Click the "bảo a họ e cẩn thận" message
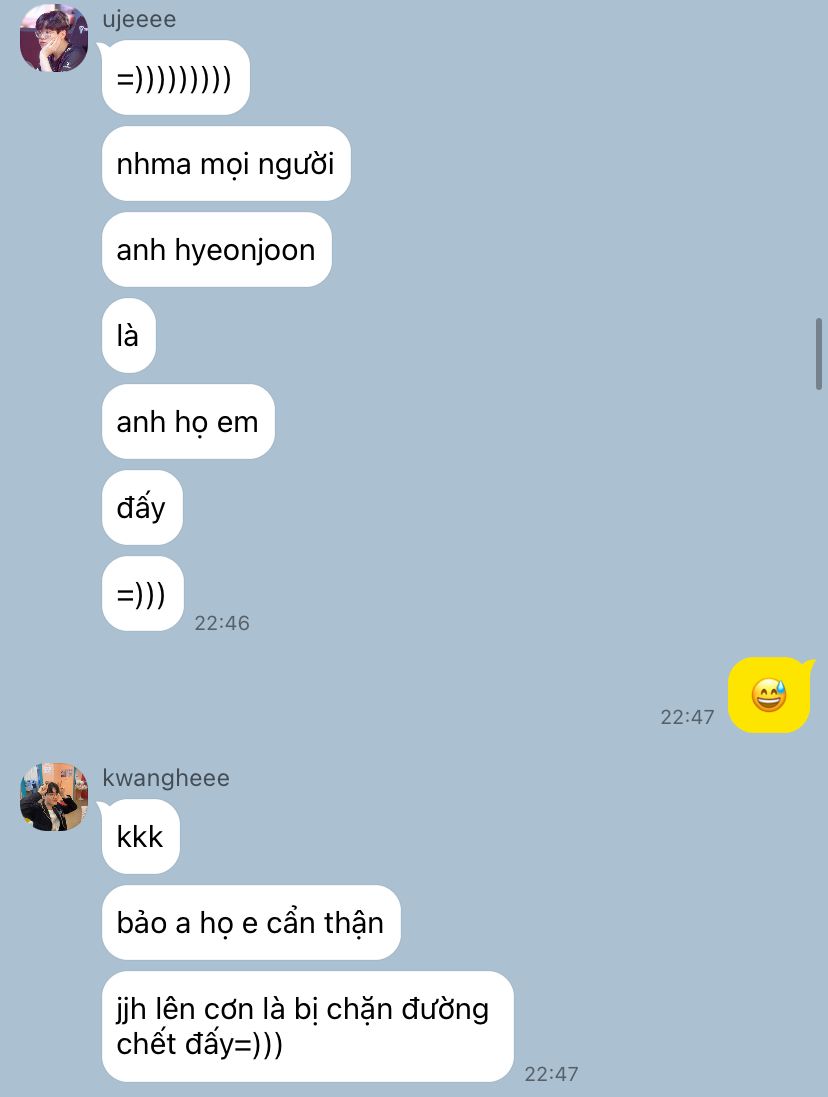The width and height of the screenshot is (828, 1097). pos(251,923)
